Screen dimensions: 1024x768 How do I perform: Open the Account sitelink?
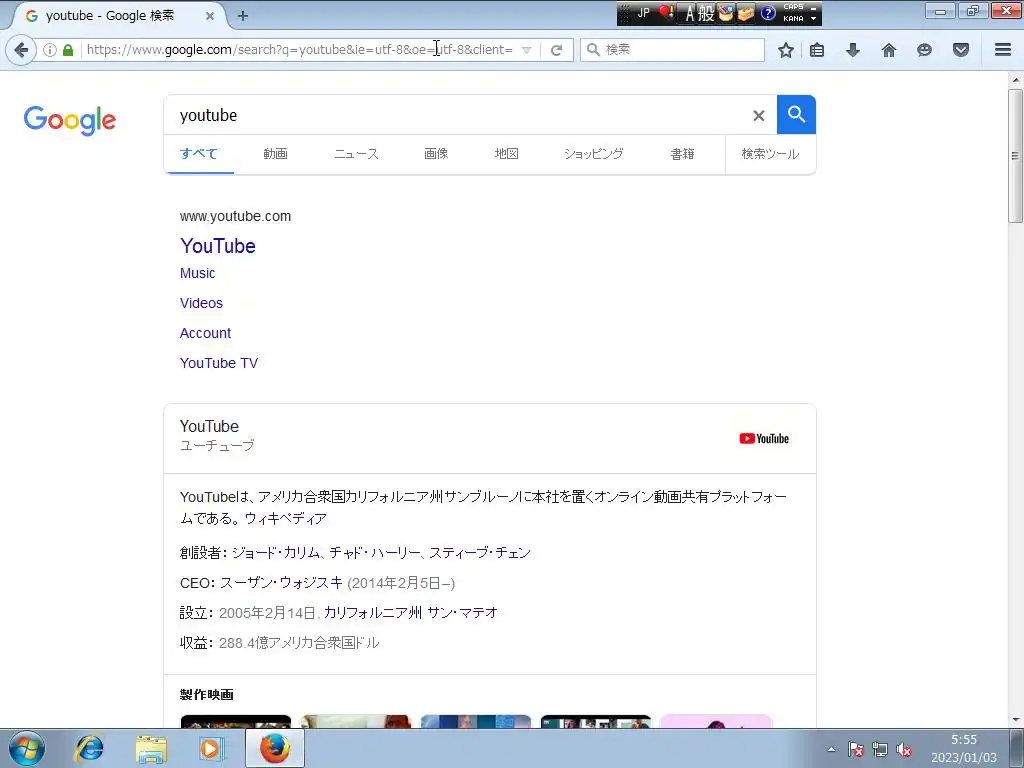coord(205,334)
